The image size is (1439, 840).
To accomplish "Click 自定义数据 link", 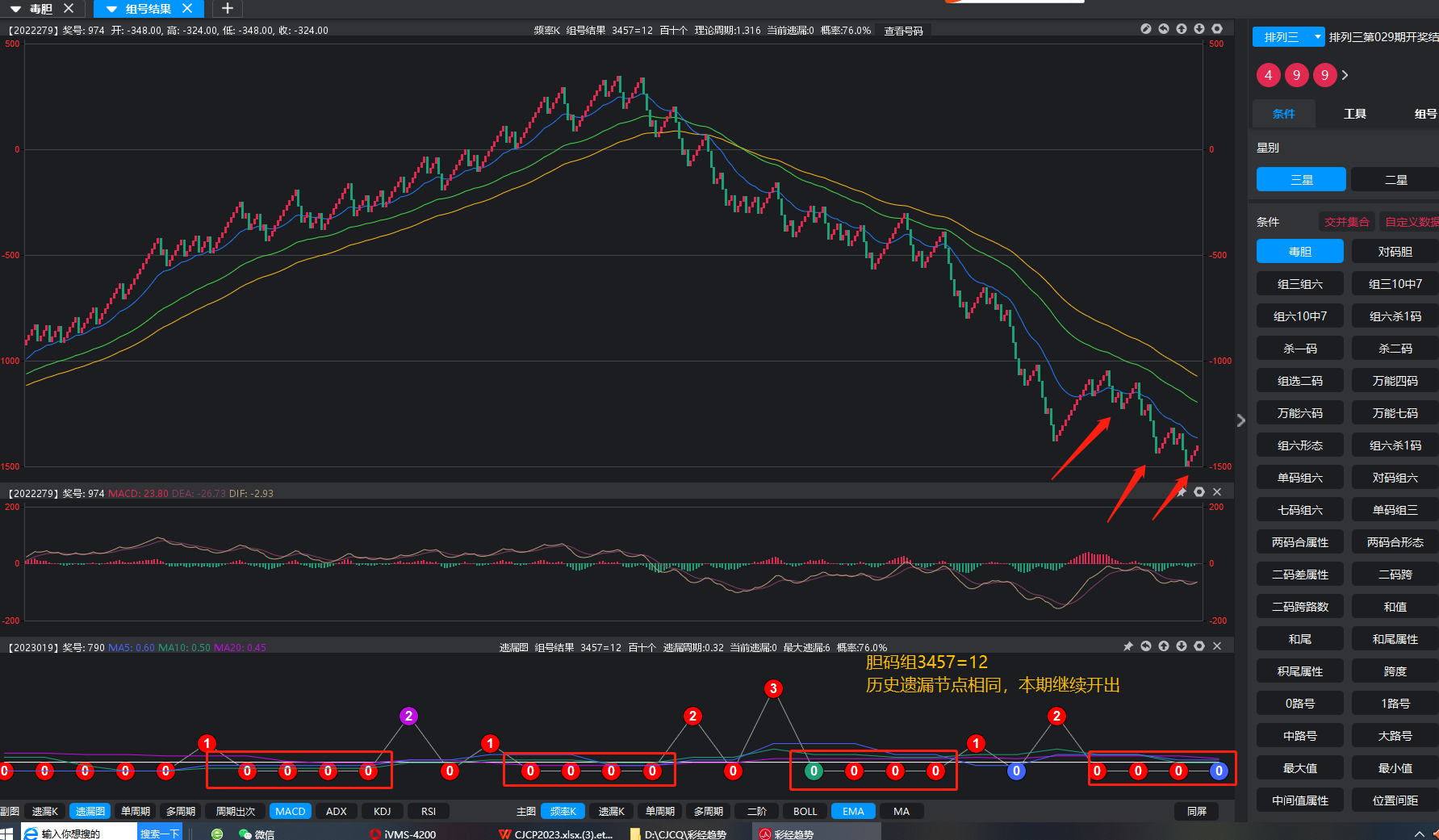I will [1409, 222].
